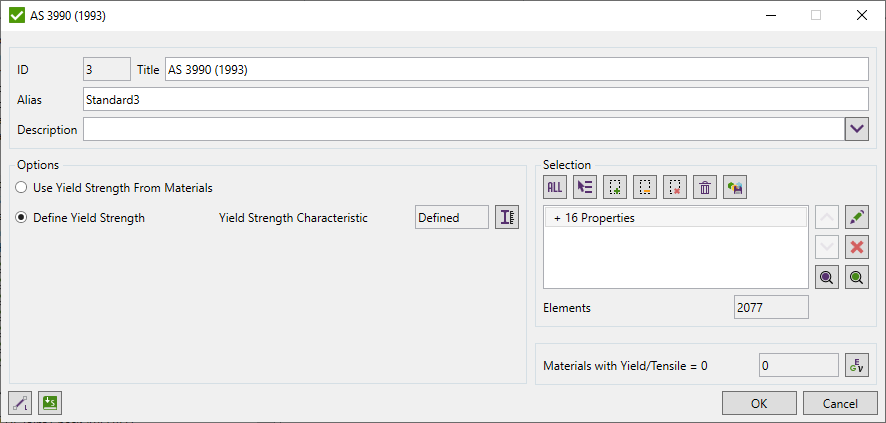Click the green download standard icon
The width and height of the screenshot is (886, 423).
click(x=51, y=403)
